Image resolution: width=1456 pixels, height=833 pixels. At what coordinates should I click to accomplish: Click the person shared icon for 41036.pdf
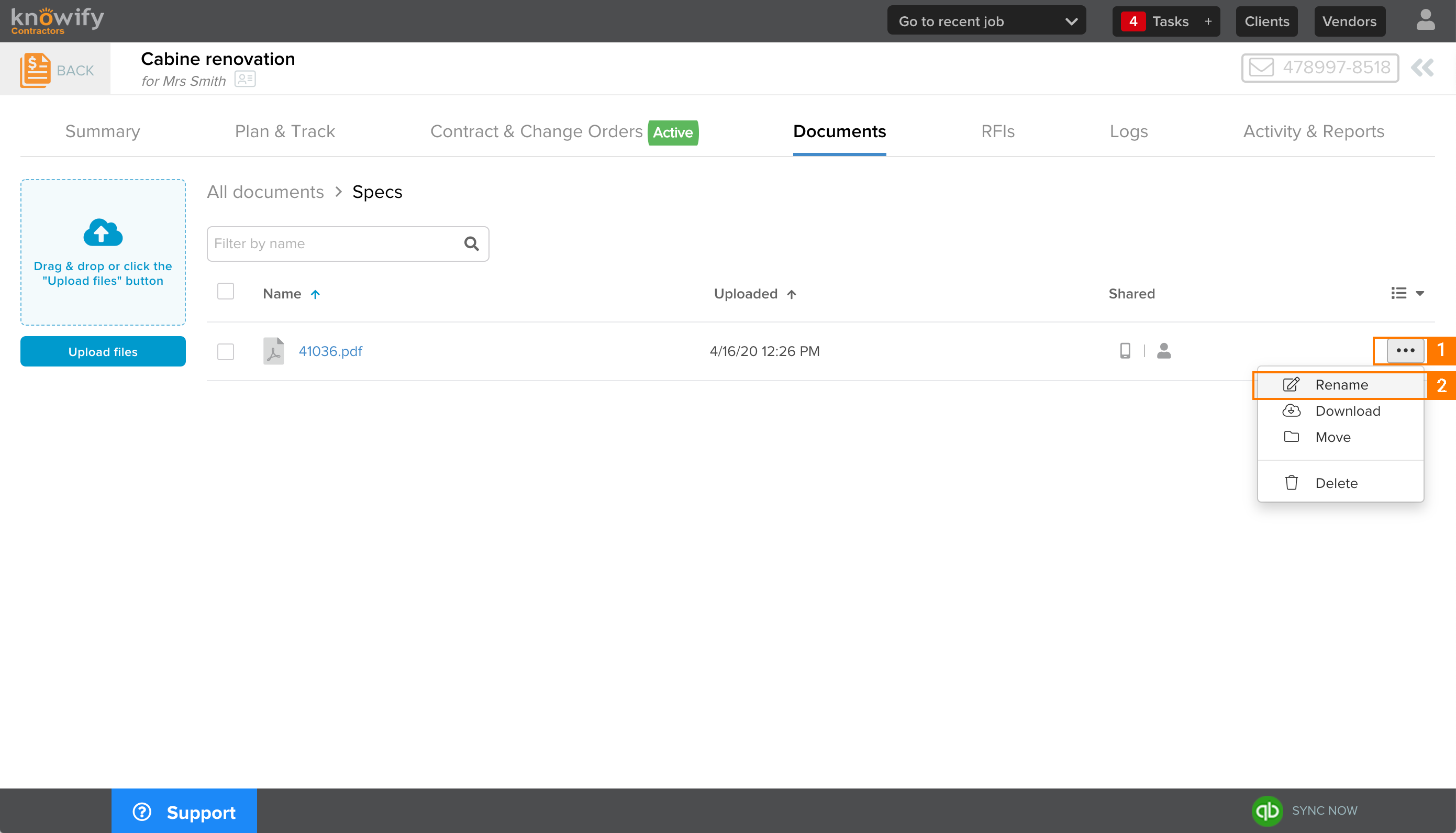click(x=1164, y=351)
